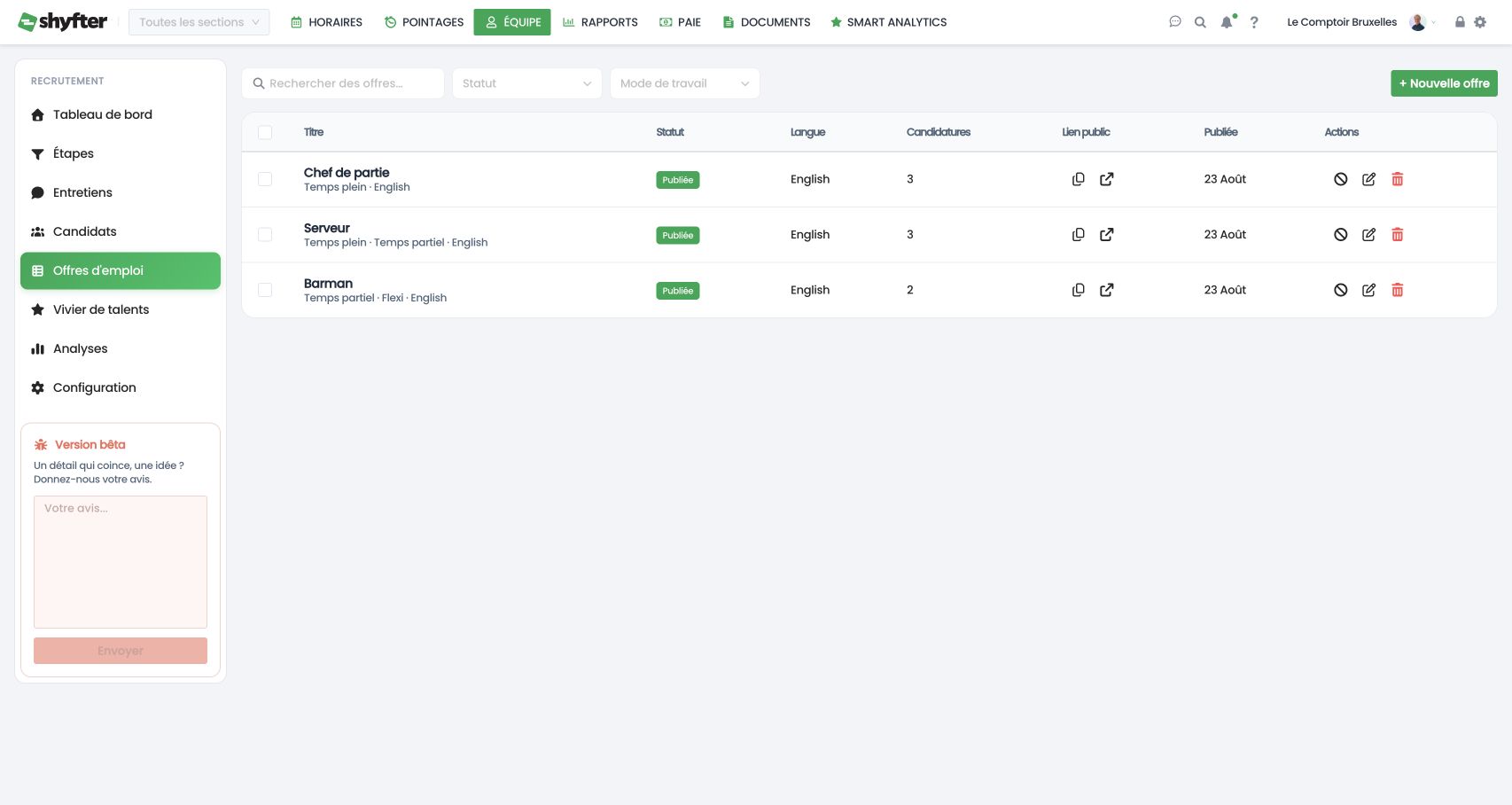Open Configuration in recruitment sidebar
1512x805 pixels.
pos(121,387)
